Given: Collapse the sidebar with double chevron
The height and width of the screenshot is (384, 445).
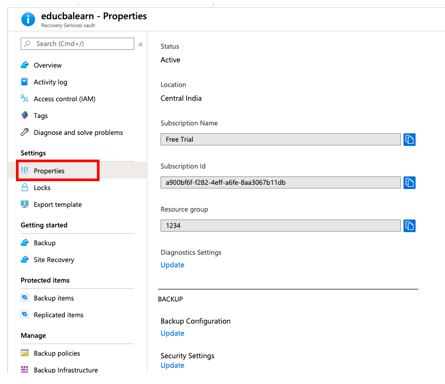Looking at the screenshot, I should coord(140,44).
